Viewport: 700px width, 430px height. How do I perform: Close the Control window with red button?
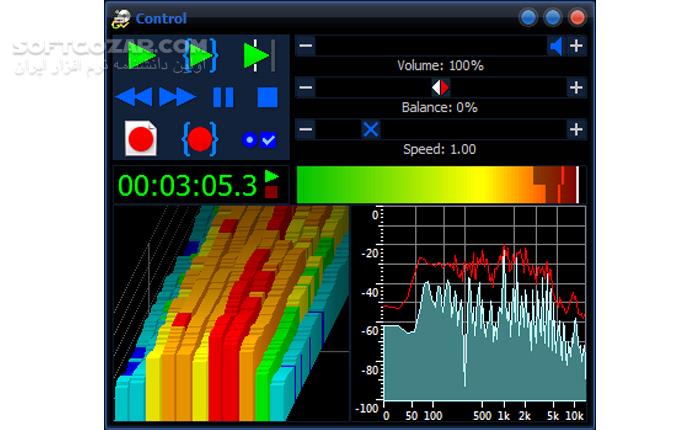[x=577, y=18]
